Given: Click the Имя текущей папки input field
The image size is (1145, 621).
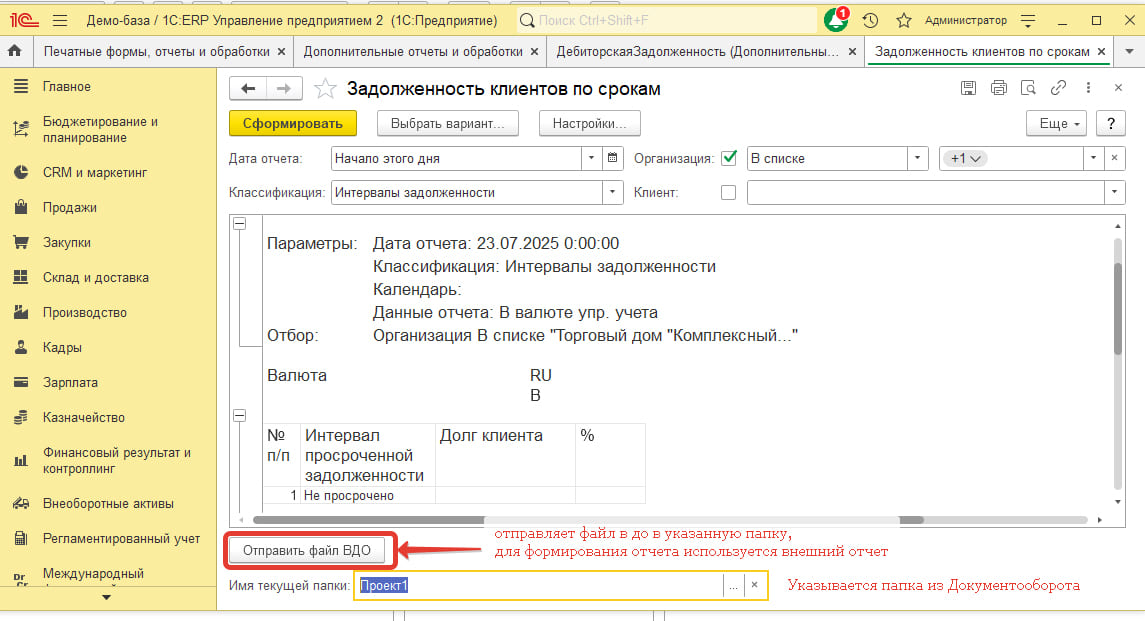Looking at the screenshot, I should tap(538, 586).
